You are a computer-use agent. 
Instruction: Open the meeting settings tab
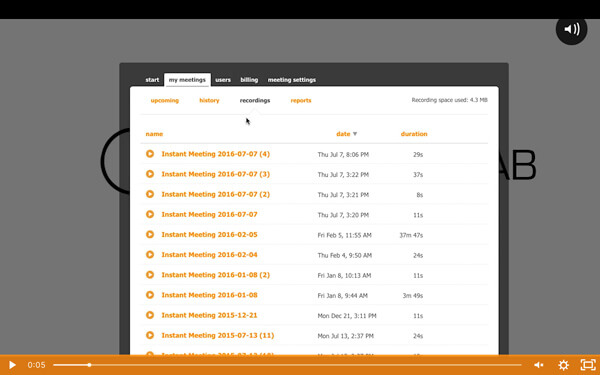pyautogui.click(x=292, y=80)
